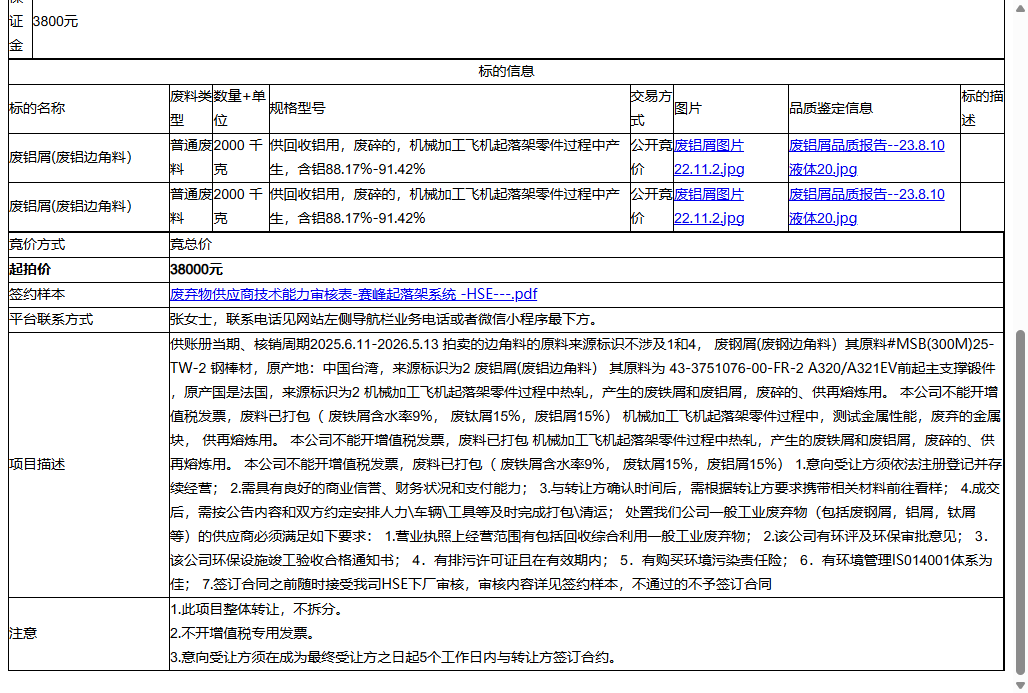Click the 起拍价 bold label

[30, 269]
